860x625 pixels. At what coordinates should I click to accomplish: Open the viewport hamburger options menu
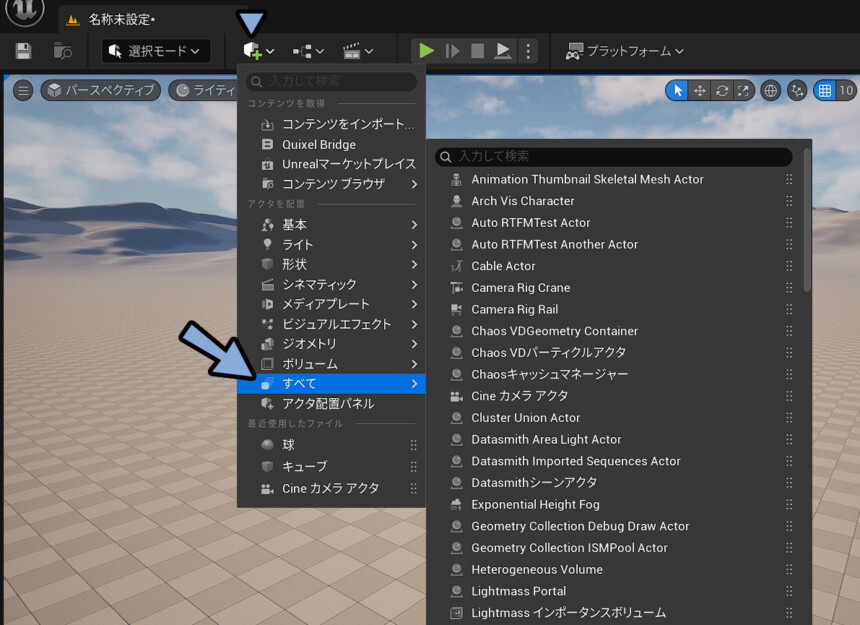pos(23,90)
